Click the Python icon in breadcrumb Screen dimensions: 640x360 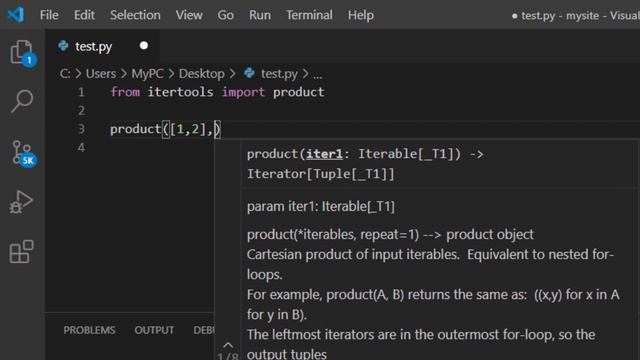[249, 73]
